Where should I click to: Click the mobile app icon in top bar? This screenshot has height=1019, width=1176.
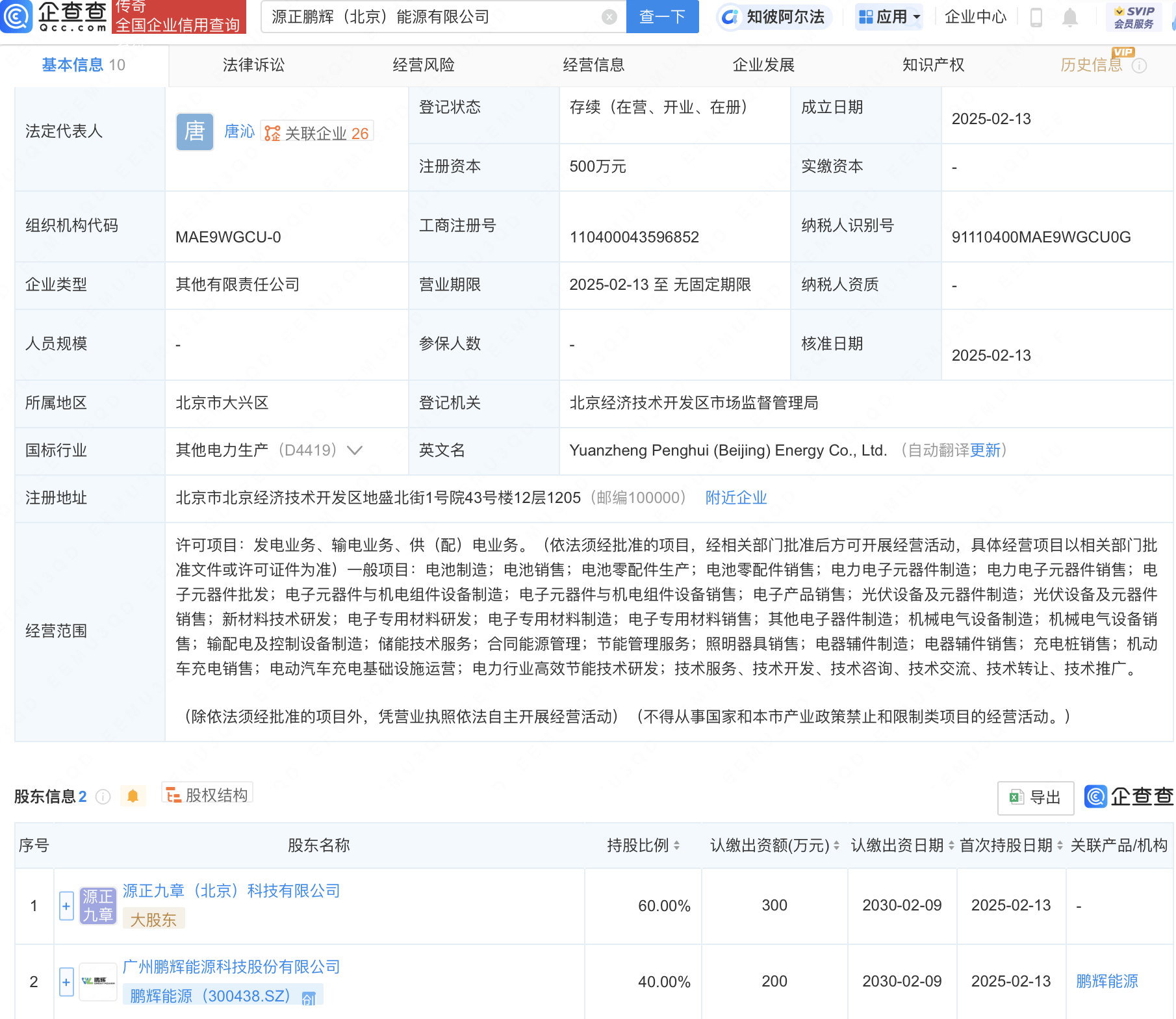1036,18
